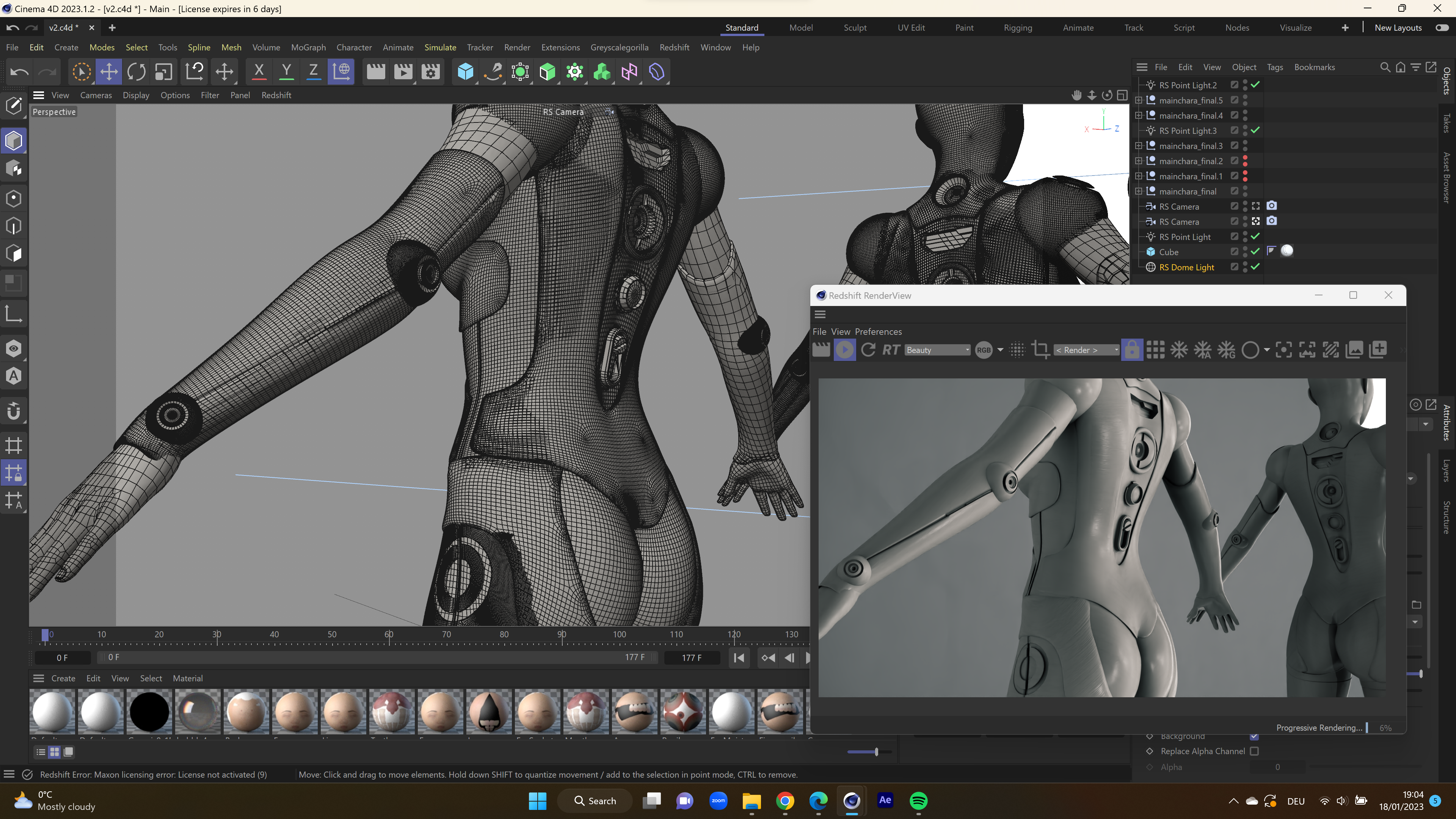Add a Cube primitive object
1456x819 pixels.
465,72
